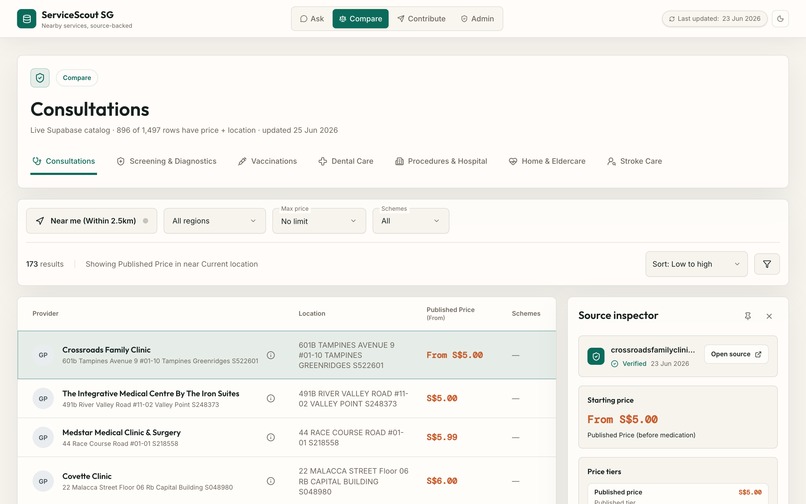Screen dimensions: 806x504
Task: Click the Open source button
Action: [736, 354]
